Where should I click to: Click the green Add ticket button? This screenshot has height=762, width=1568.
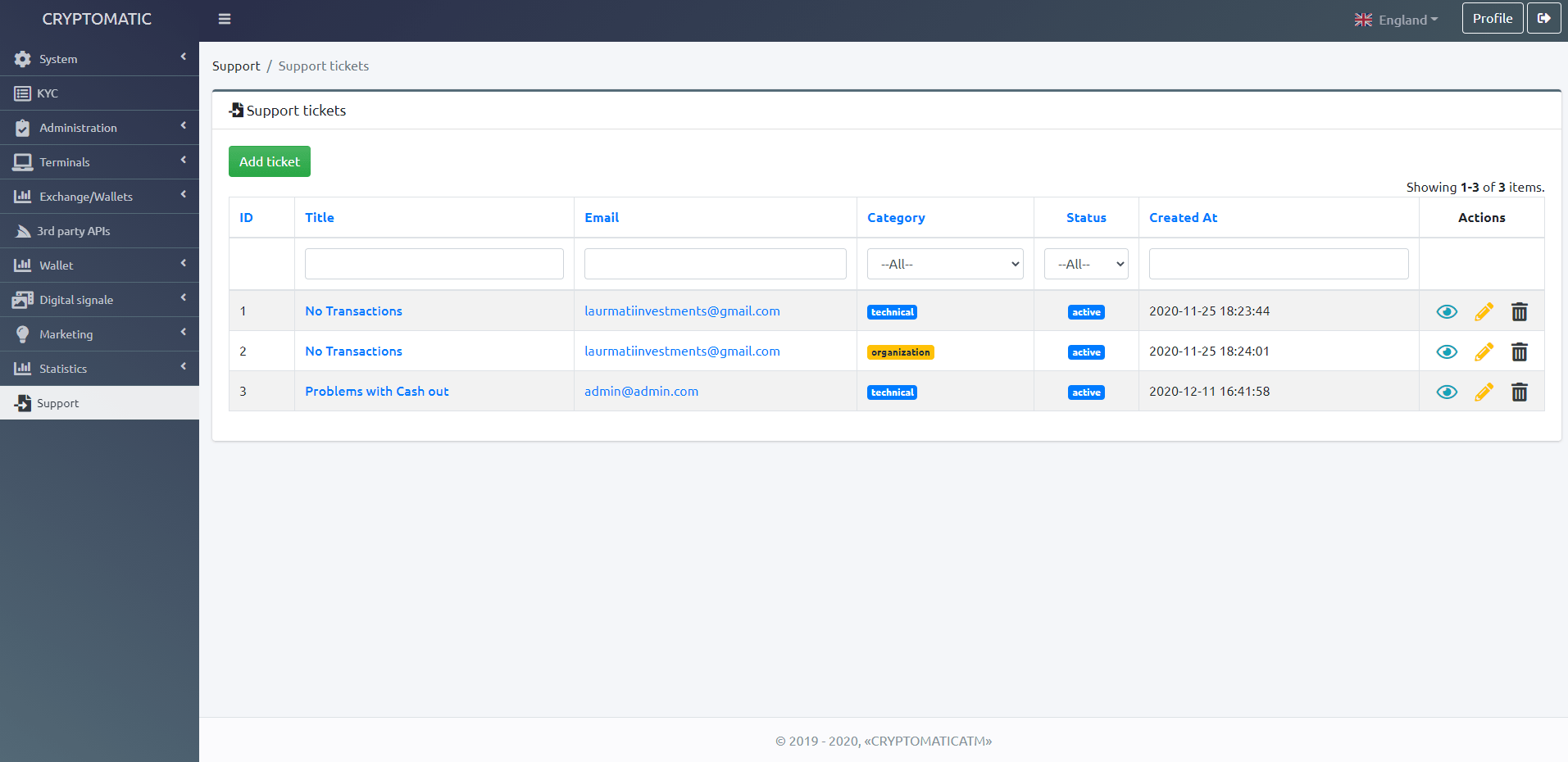pos(269,161)
